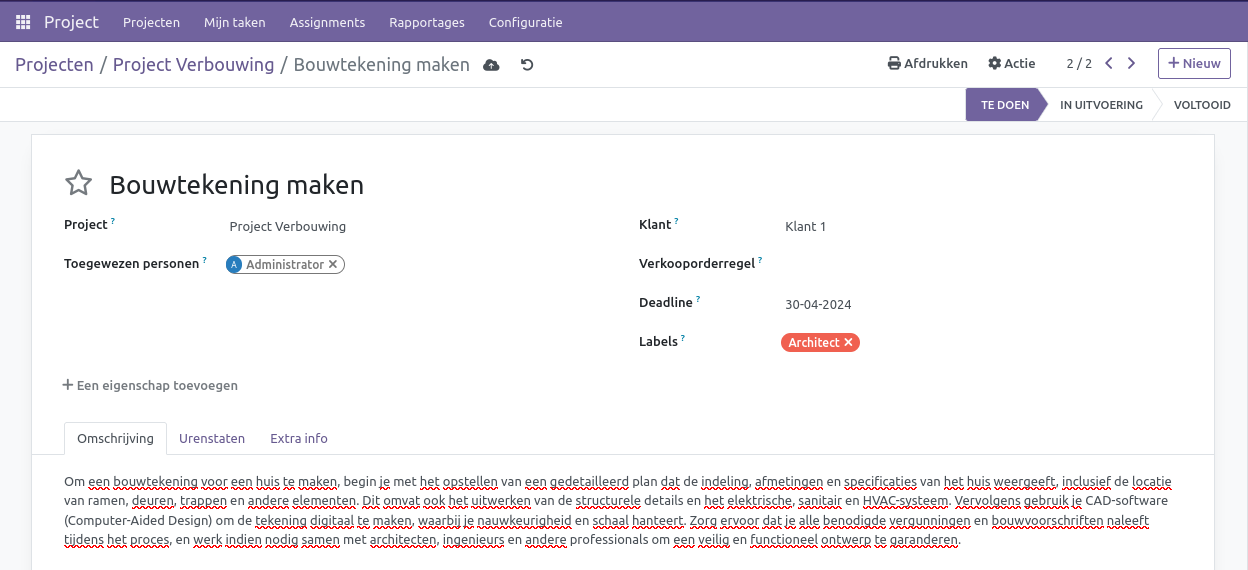1248x570 pixels.
Task: Open the Actie gear dropdown
Action: [x=1011, y=63]
